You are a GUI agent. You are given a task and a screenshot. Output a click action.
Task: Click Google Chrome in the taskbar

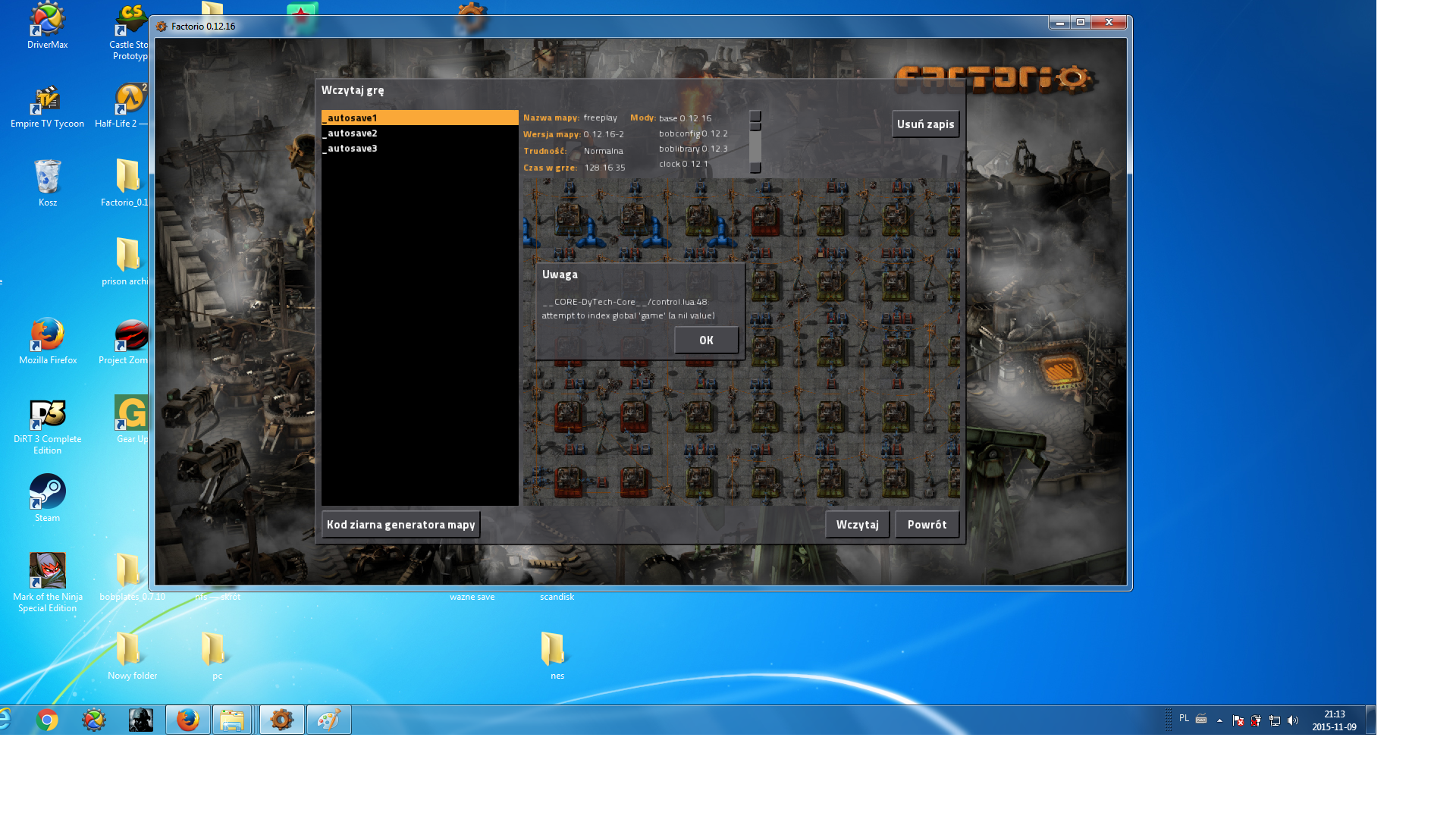pos(47,720)
